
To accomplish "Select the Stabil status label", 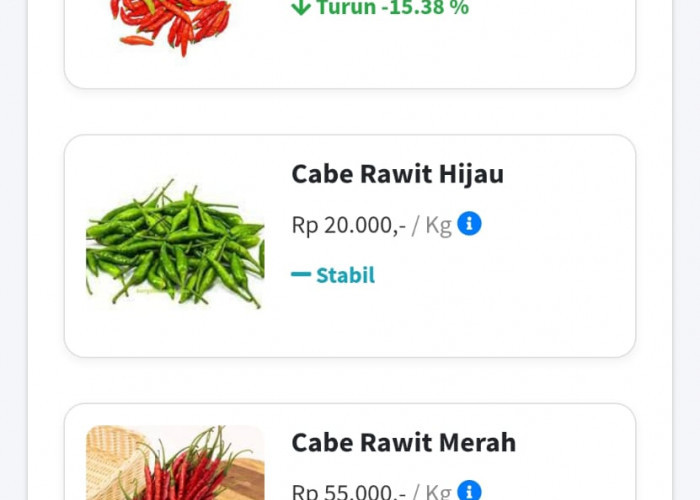I will coord(345,275).
